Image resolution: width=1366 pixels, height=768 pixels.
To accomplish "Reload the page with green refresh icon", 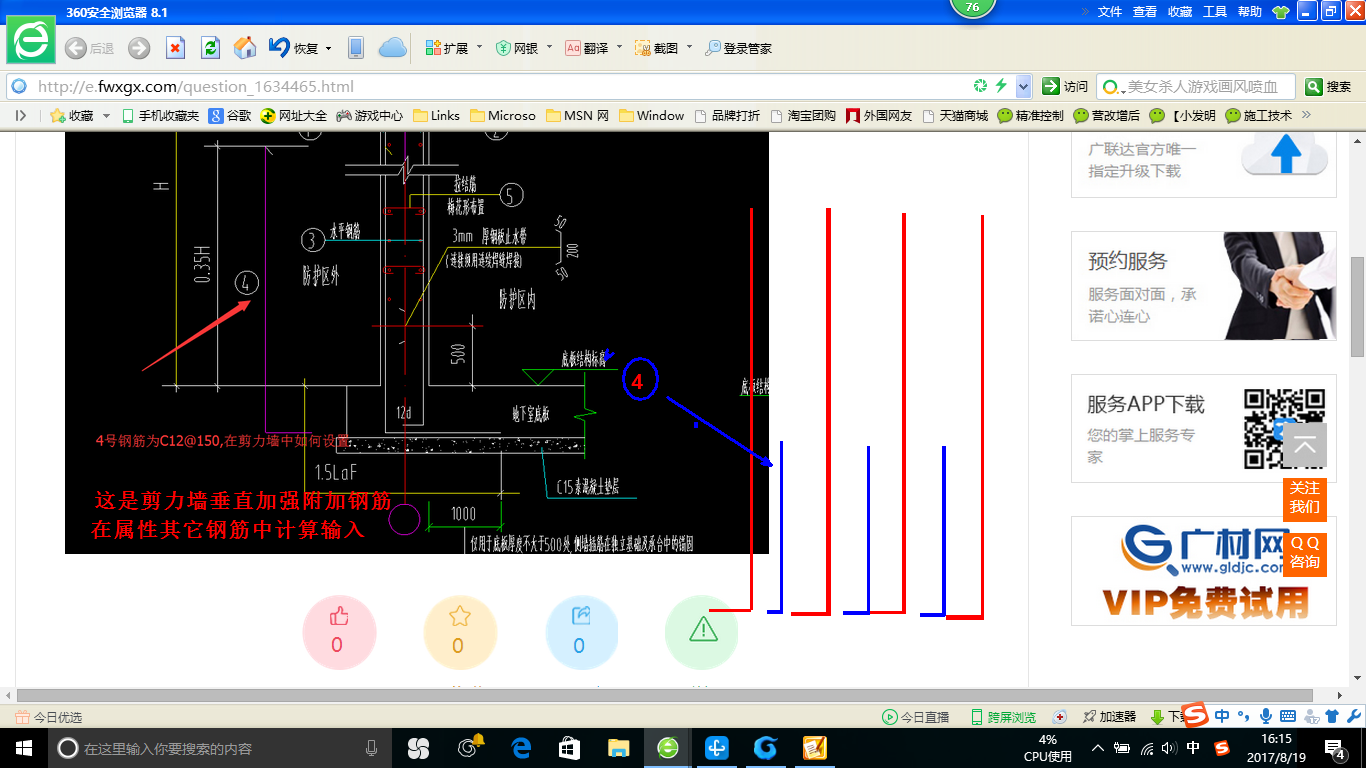I will point(210,48).
